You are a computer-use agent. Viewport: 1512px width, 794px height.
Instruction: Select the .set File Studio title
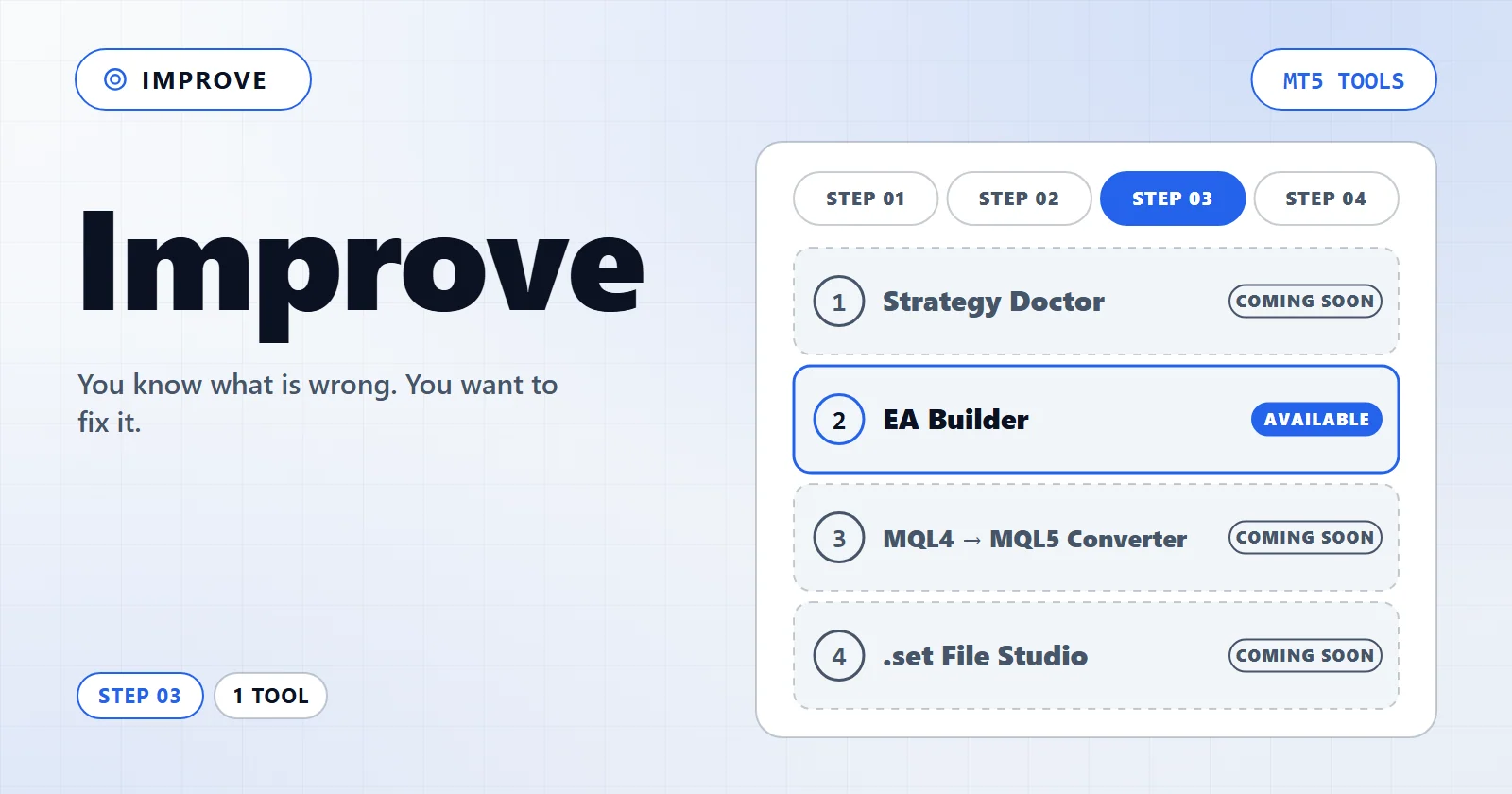point(985,656)
